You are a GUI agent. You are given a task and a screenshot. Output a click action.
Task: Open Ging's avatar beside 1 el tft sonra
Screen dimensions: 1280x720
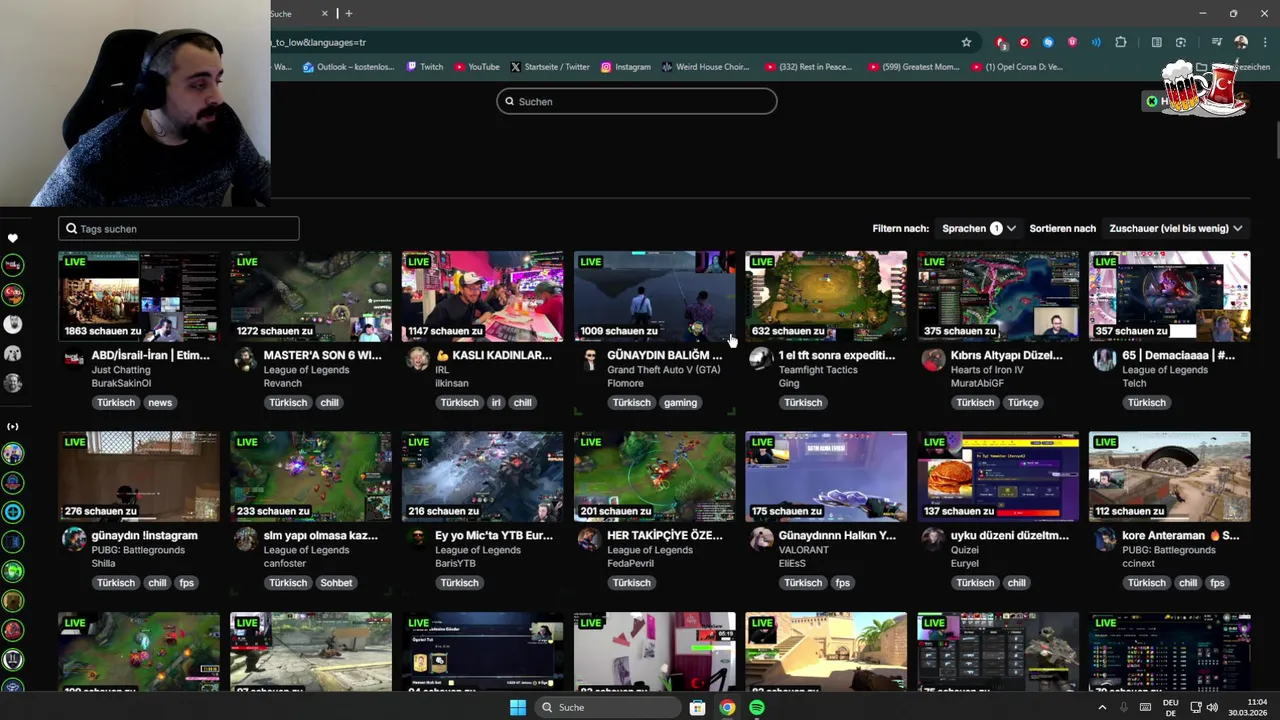click(x=761, y=359)
